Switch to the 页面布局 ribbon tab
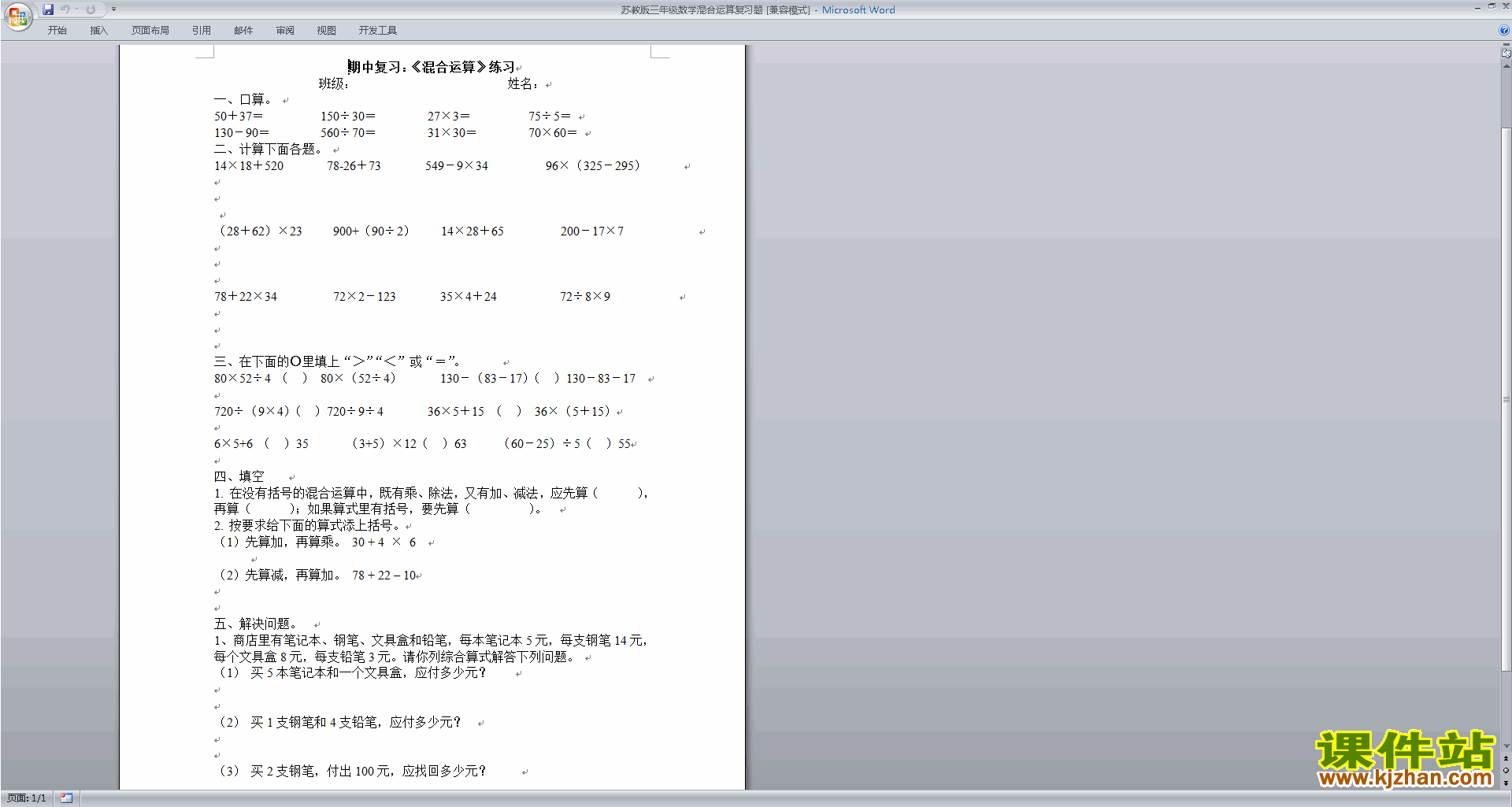This screenshot has width=1512, height=807. pos(150,30)
